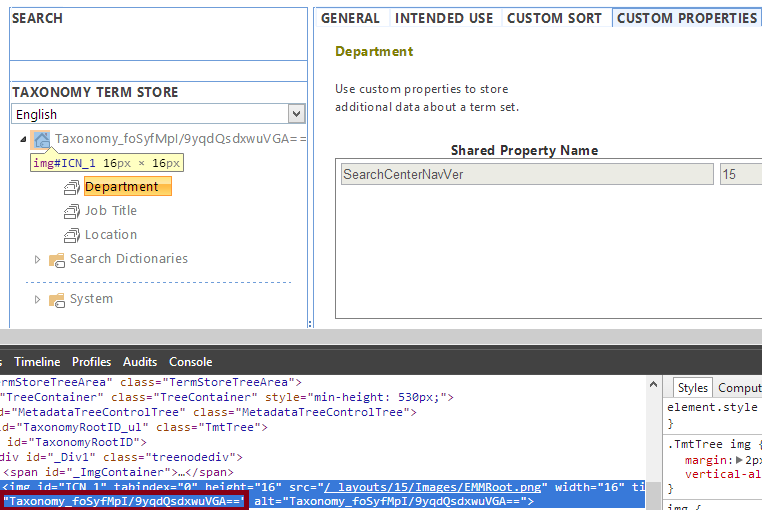
Task: Switch to the General tab
Action: [x=350, y=18]
